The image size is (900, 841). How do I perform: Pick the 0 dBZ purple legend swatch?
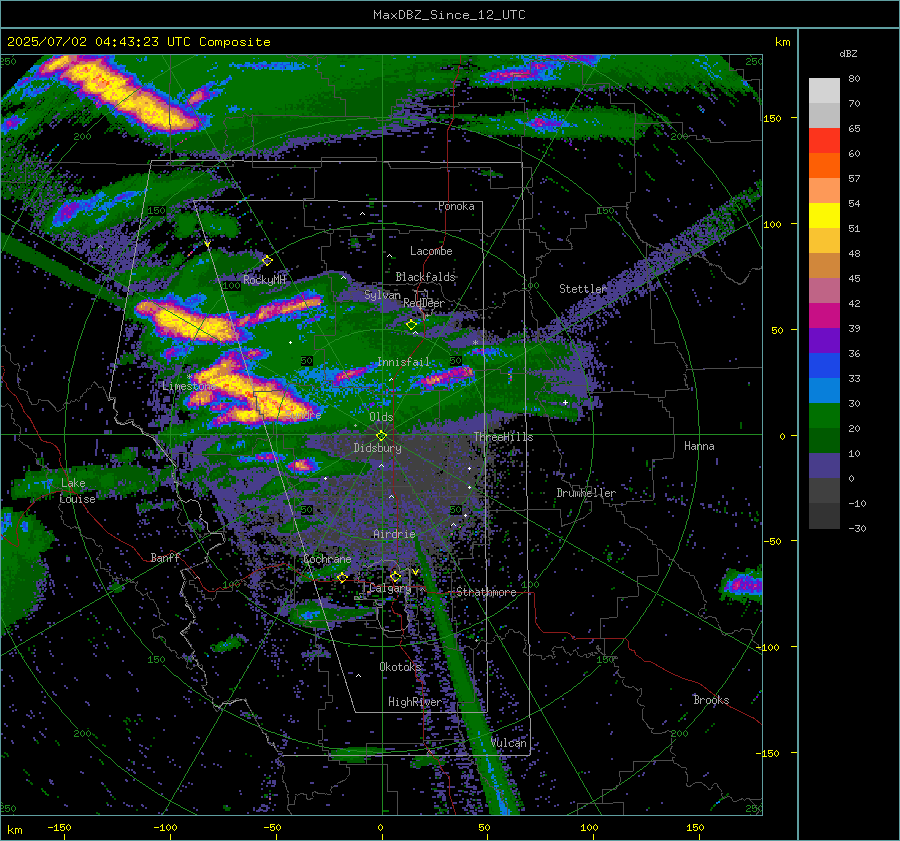(824, 465)
